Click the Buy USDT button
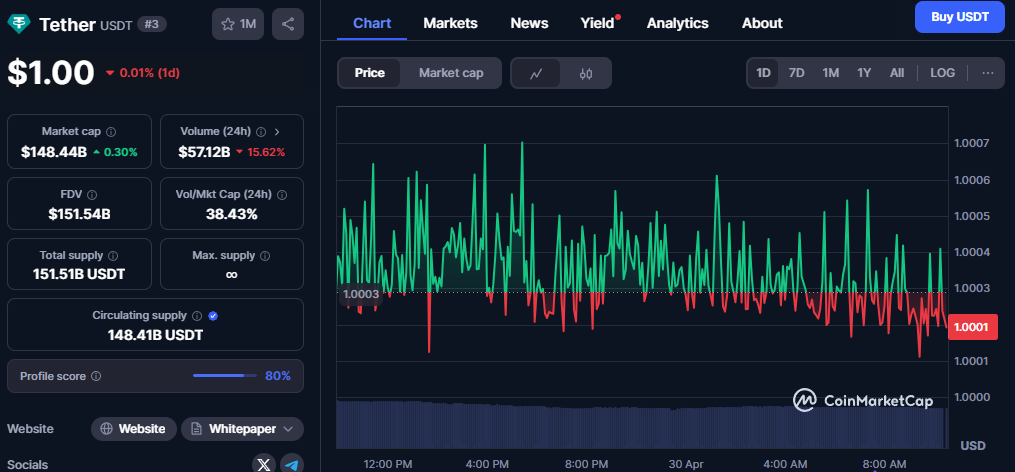Viewport: 1015px width, 472px height. [x=960, y=17]
